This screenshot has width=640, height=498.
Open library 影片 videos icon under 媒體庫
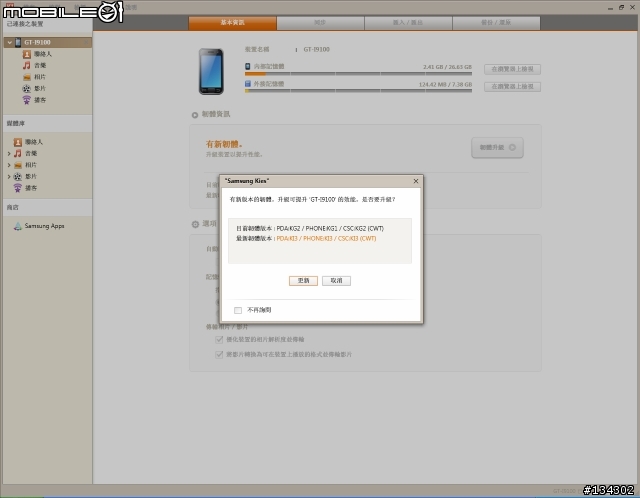click(x=18, y=176)
